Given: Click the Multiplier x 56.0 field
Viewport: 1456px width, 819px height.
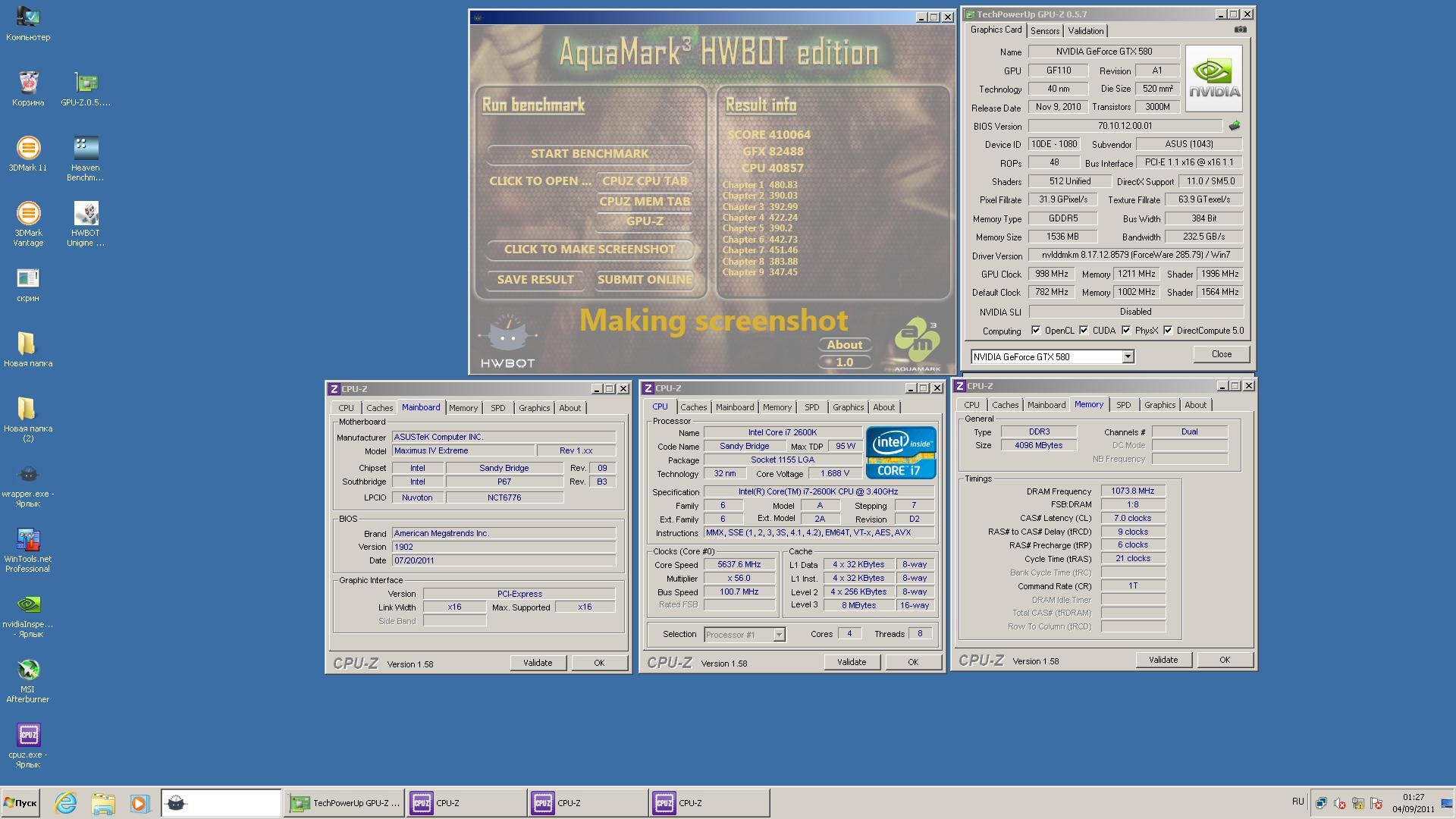Looking at the screenshot, I should point(739,578).
